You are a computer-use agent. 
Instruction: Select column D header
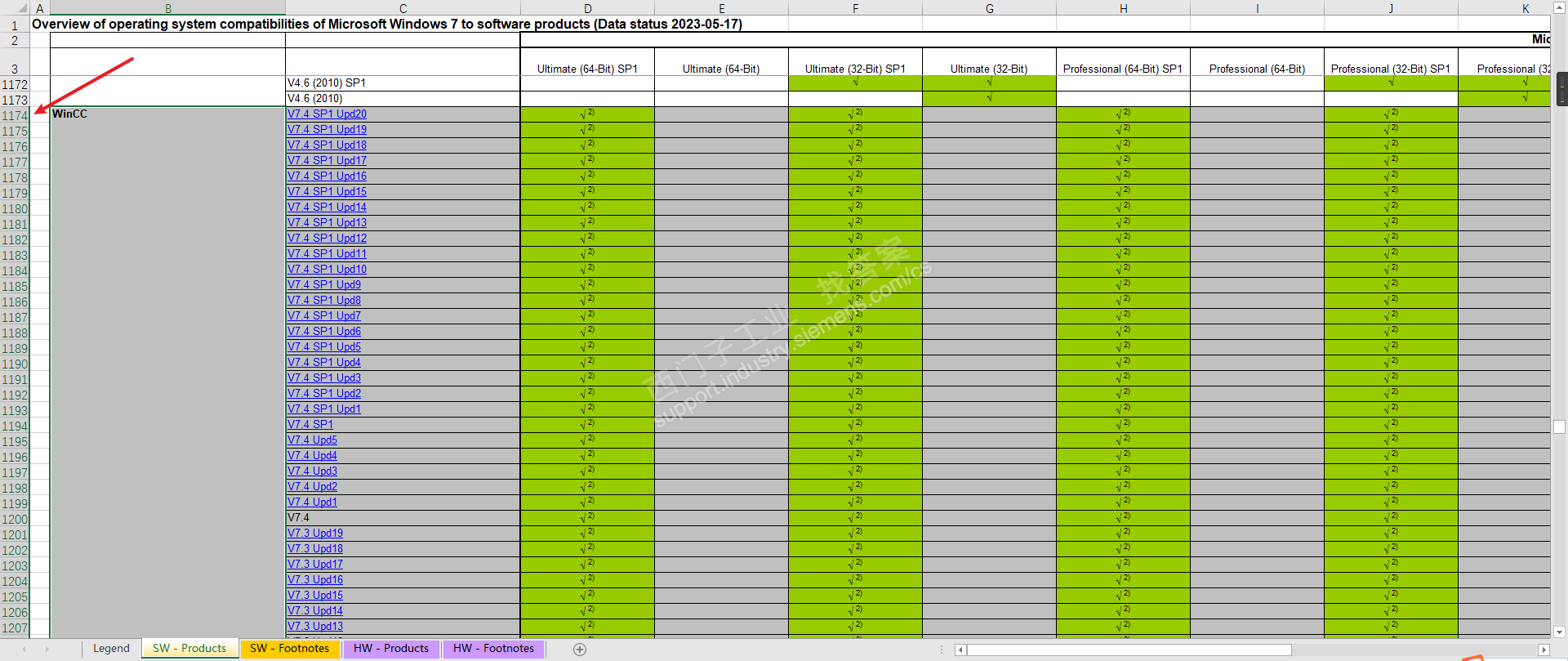pyautogui.click(x=587, y=8)
